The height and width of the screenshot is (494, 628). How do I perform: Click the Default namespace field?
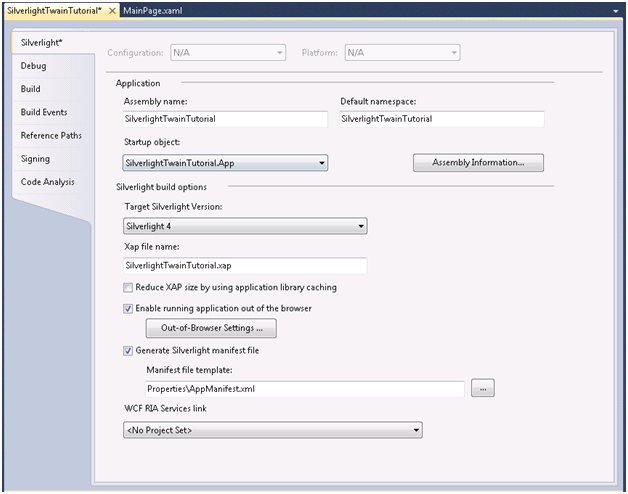coord(441,119)
